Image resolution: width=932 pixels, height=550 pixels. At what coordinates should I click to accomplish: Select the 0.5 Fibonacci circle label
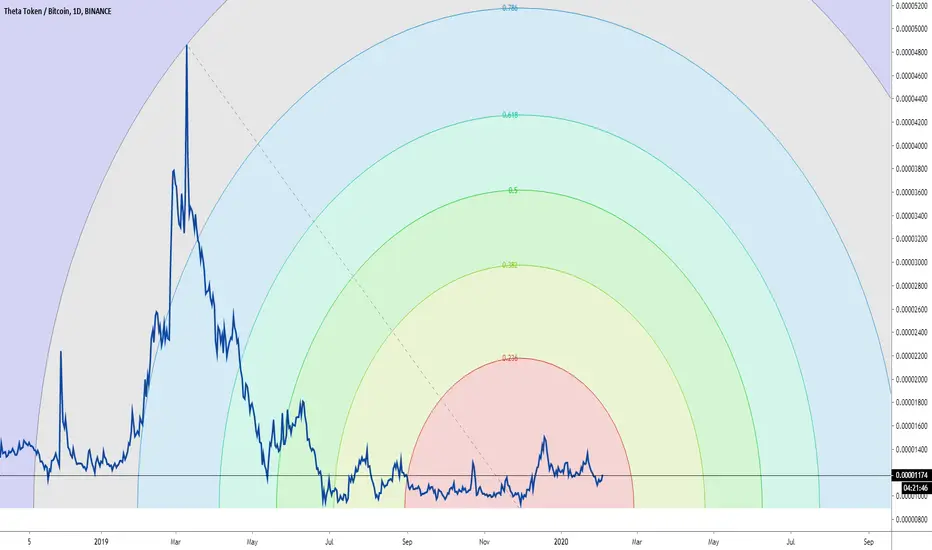[513, 190]
